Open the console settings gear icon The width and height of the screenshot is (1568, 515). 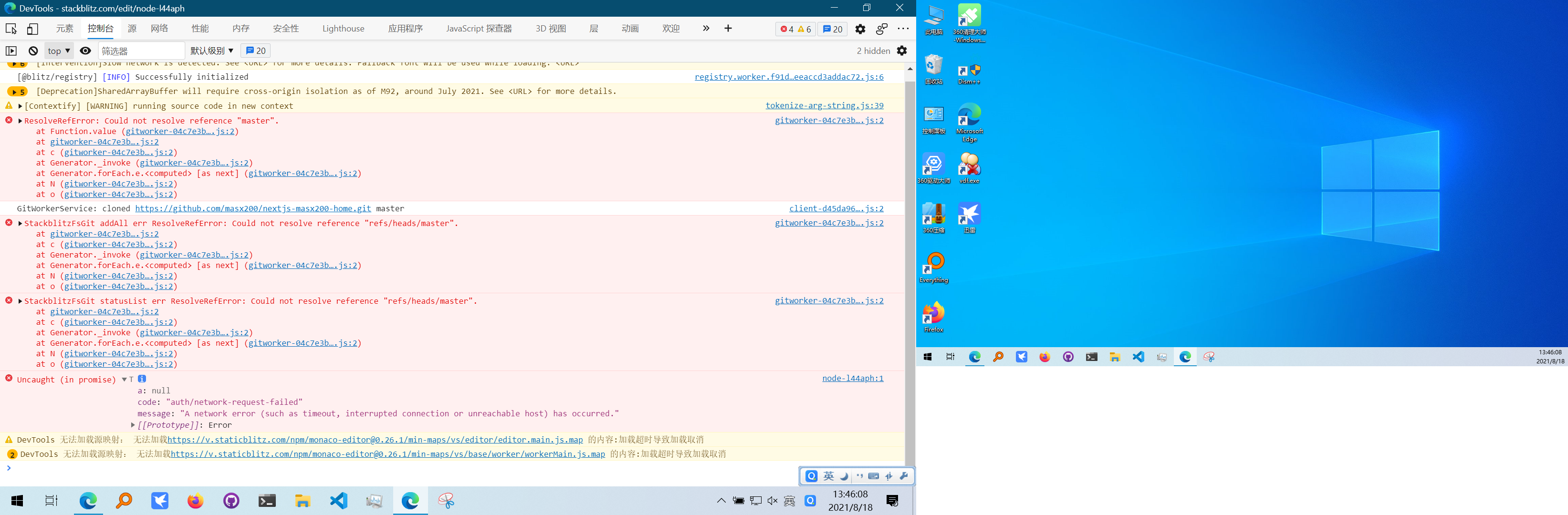(902, 51)
